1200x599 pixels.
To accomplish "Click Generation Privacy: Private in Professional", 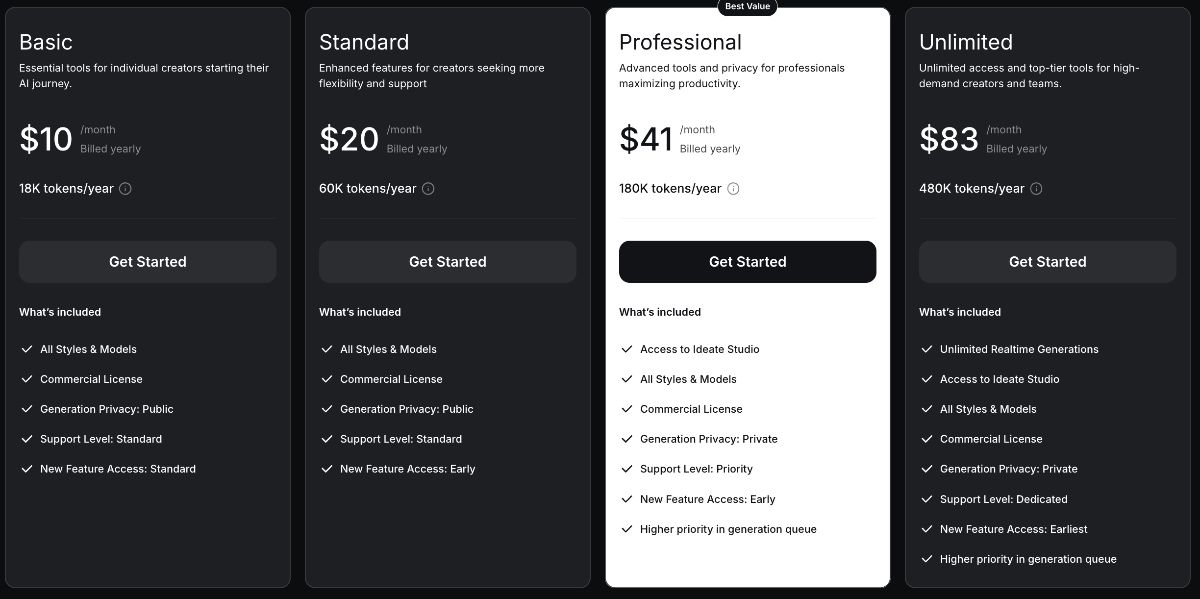I will click(708, 439).
